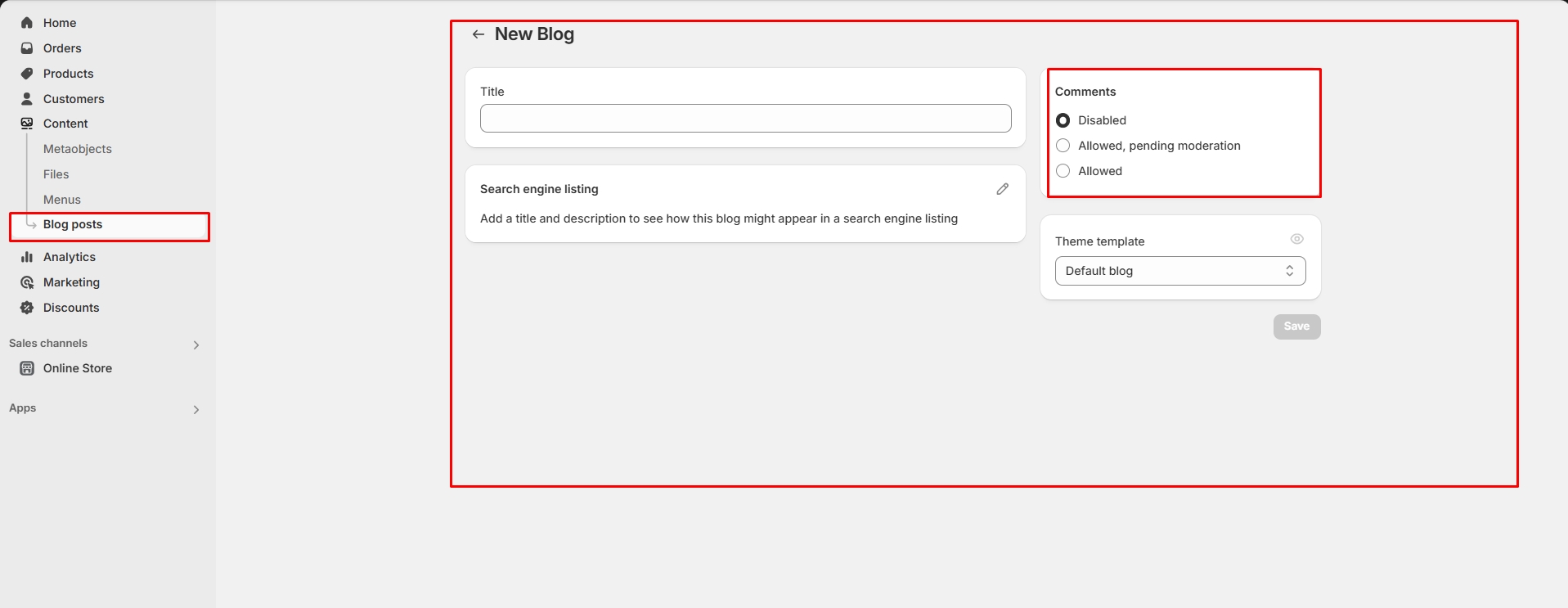Go back using arrow beside New Blog

pyautogui.click(x=478, y=34)
